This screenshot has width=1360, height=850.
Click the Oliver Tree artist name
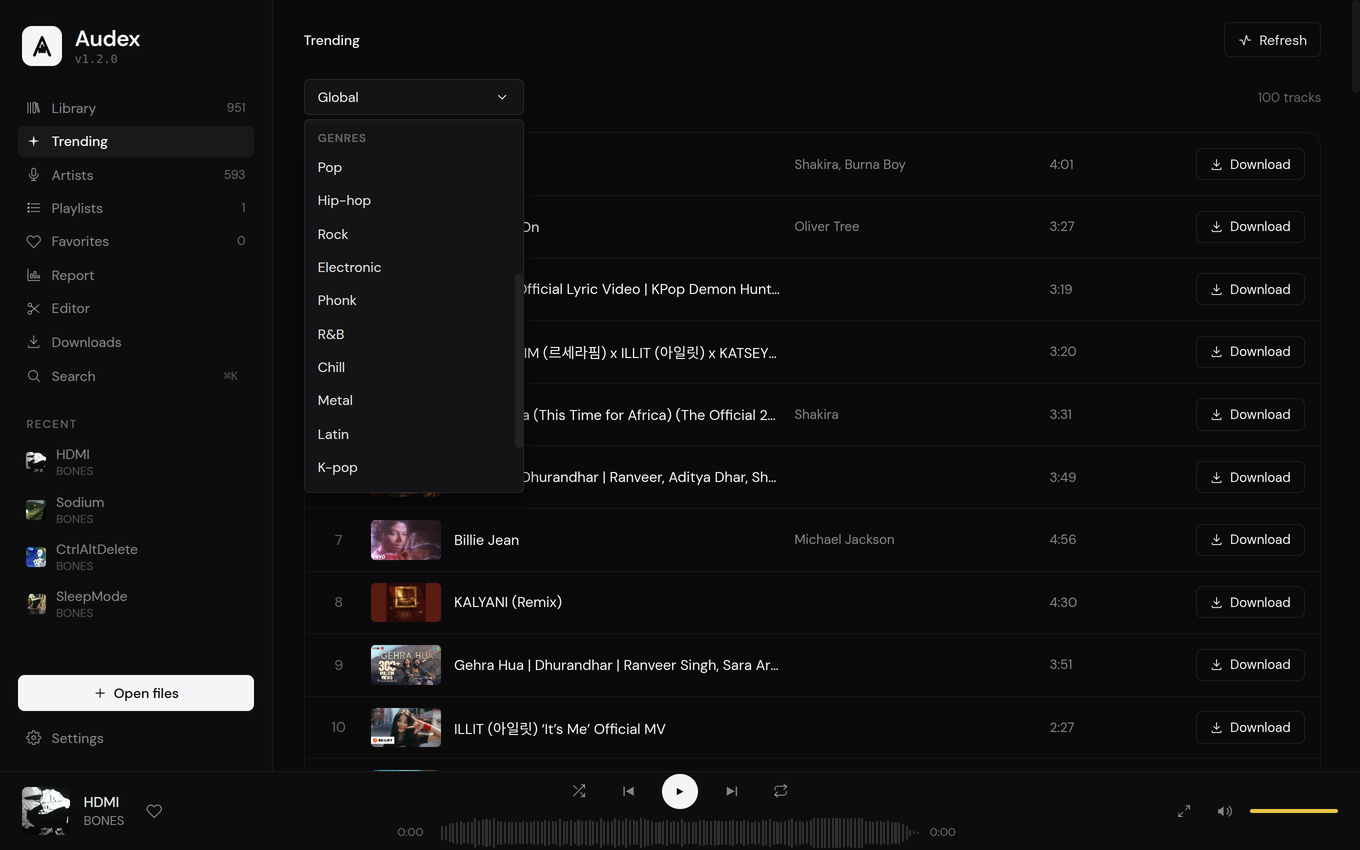coord(826,226)
